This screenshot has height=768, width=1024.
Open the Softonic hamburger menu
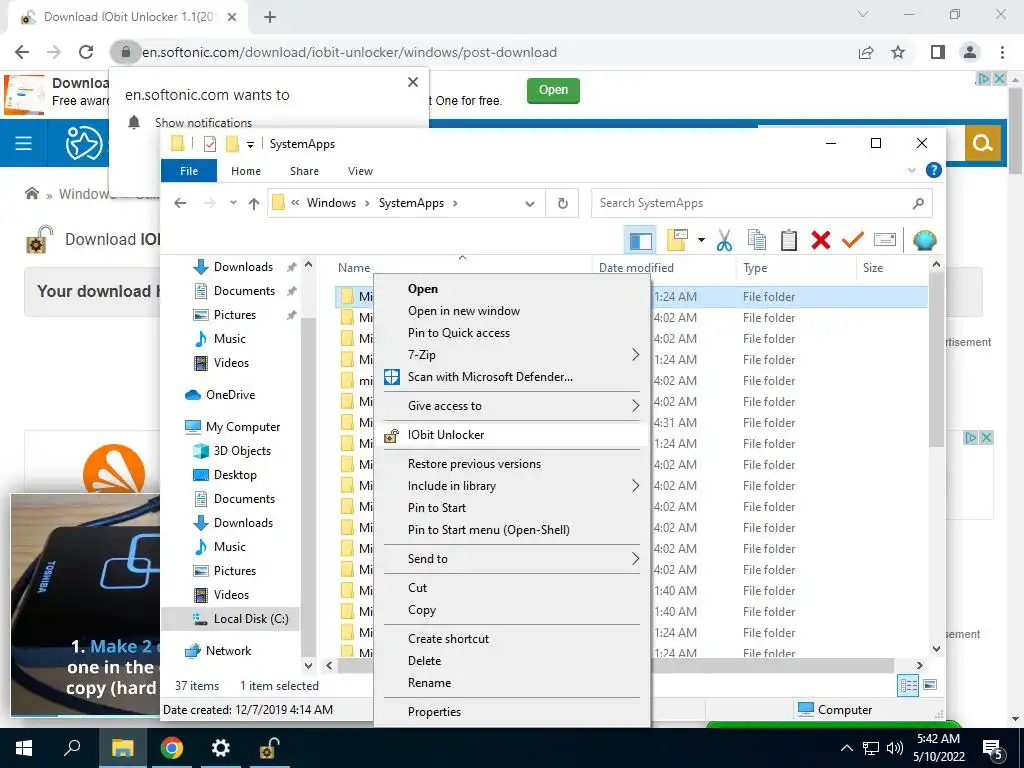coord(24,143)
